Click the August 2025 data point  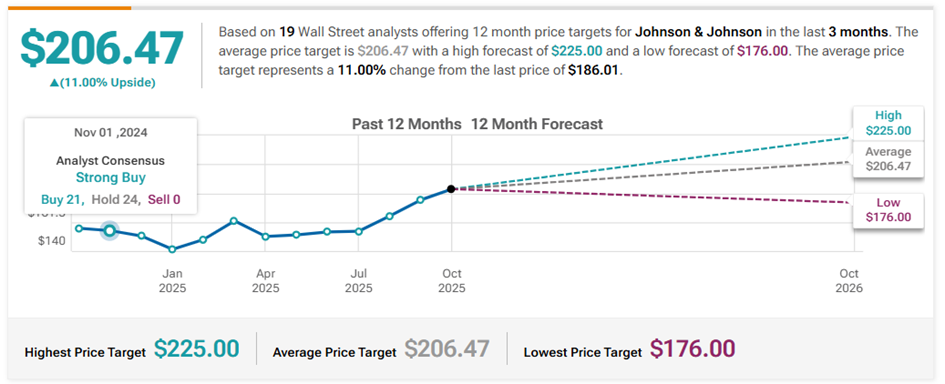point(389,215)
